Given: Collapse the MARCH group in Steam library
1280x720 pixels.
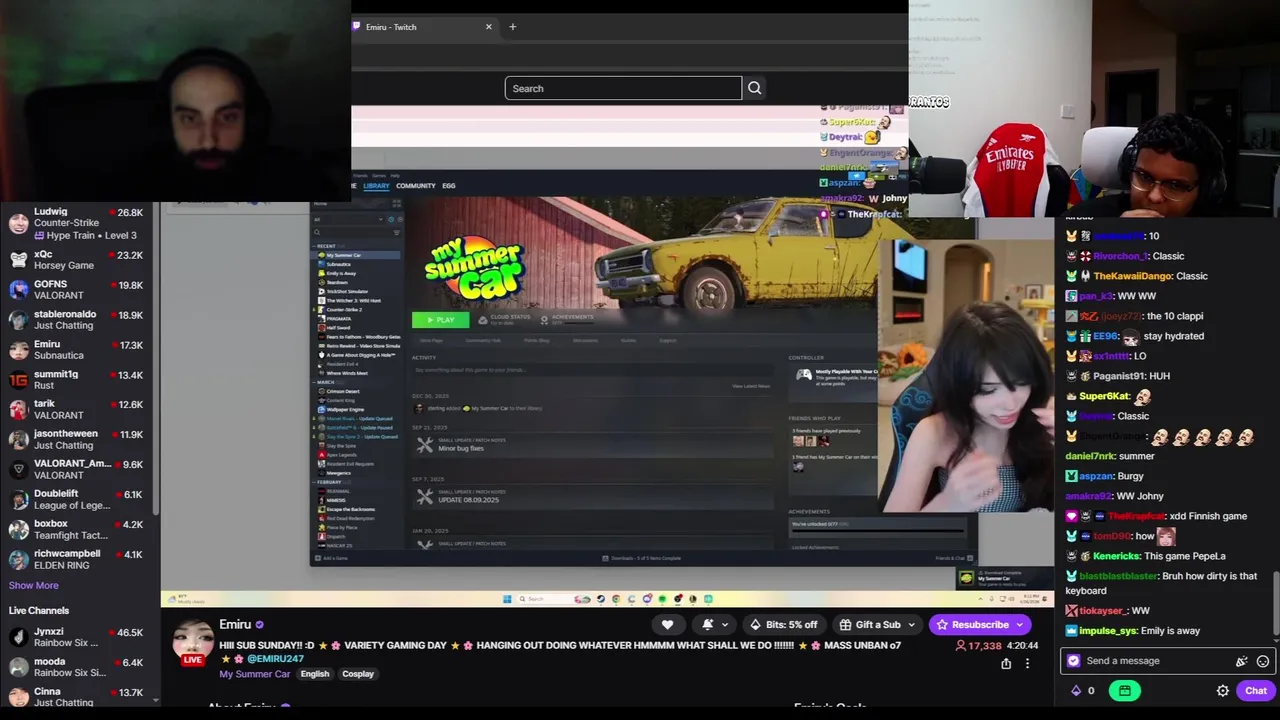Looking at the screenshot, I should (x=326, y=382).
